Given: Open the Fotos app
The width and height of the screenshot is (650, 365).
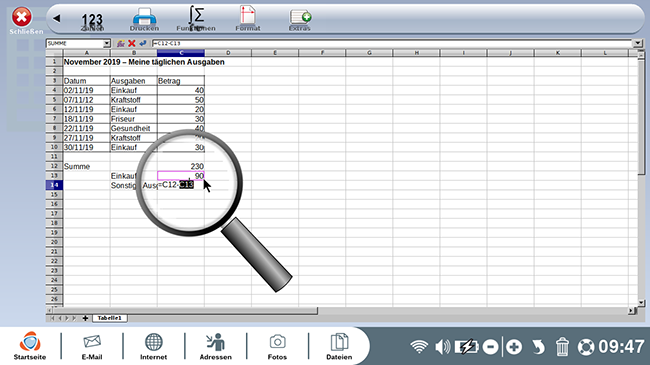Looking at the screenshot, I should (x=277, y=347).
